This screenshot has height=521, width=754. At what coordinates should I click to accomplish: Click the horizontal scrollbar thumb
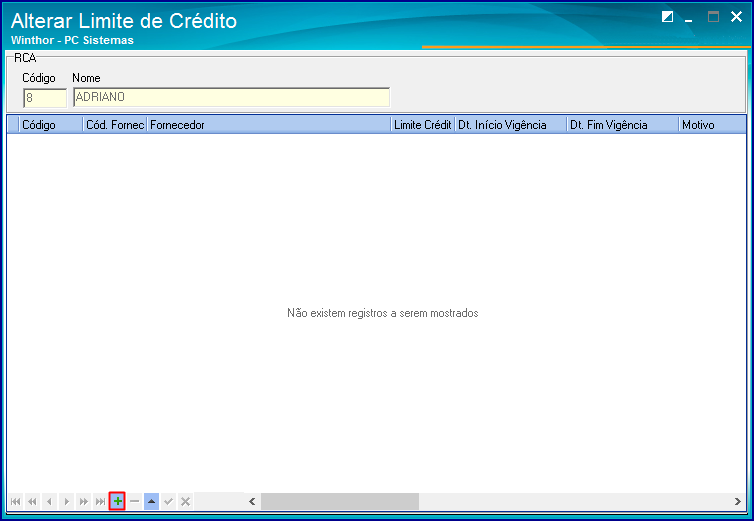(339, 501)
